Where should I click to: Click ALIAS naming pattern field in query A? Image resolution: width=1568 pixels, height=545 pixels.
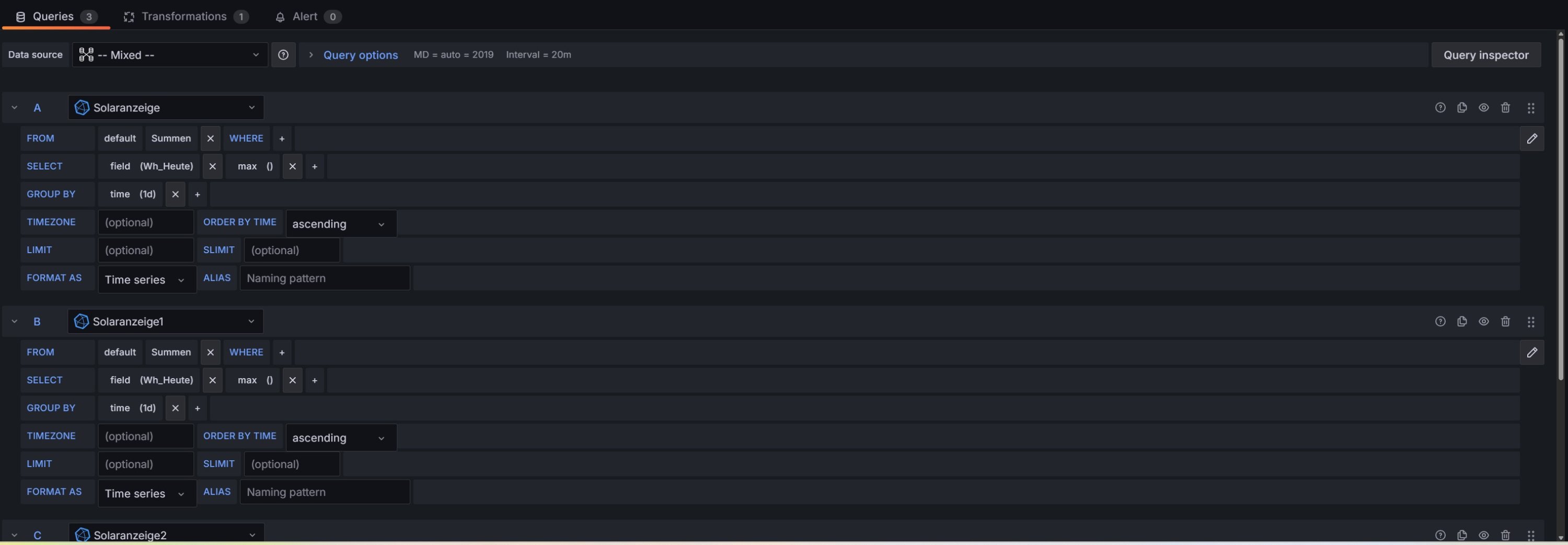point(325,278)
